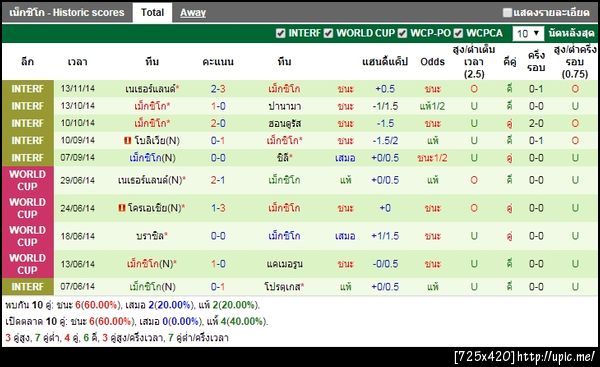Click the นัดหลังสุด label
Screen dimensions: 600x367
(x=572, y=33)
